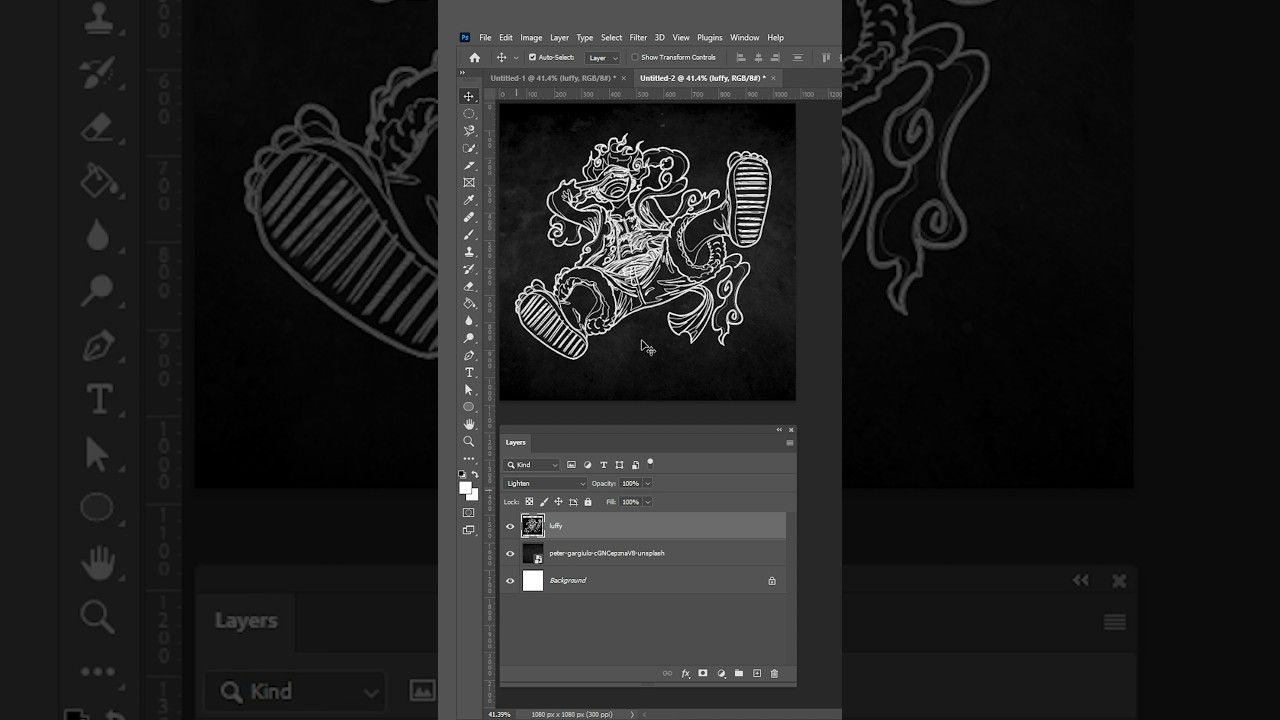Viewport: 1280px width, 720px height.
Task: Select the Frame tool
Action: click(x=469, y=183)
